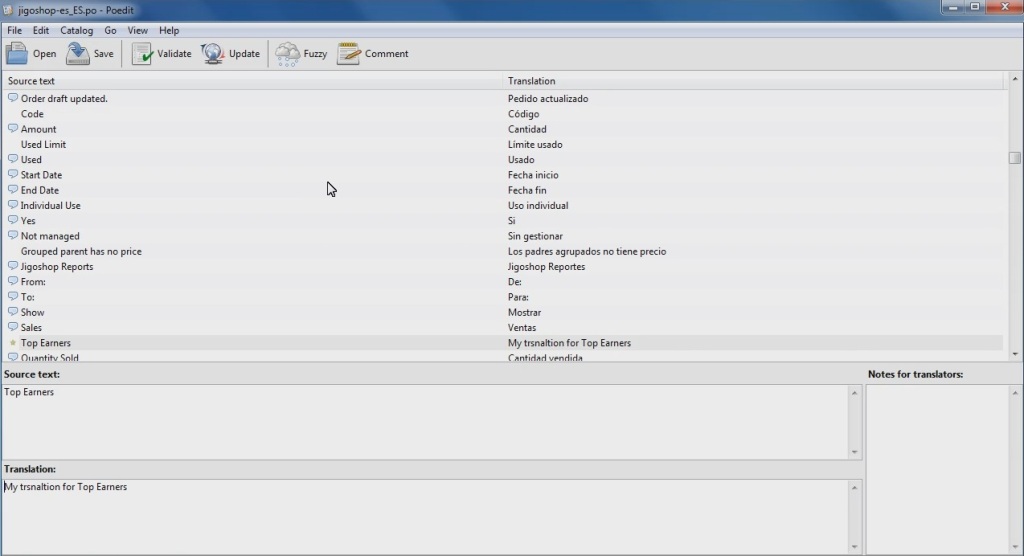This screenshot has height=556, width=1024.
Task: Open the Comment editor from toolbar
Action: coord(348,54)
